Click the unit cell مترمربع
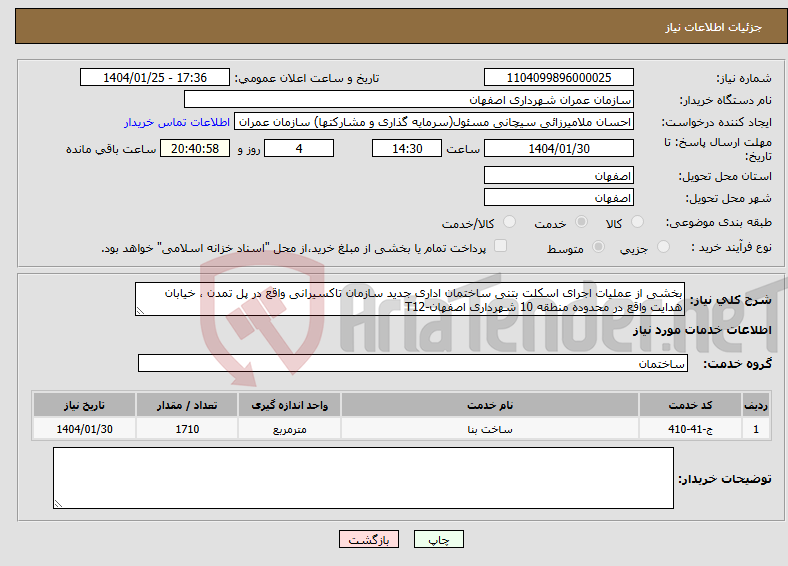This screenshot has height=566, width=788. (289, 429)
